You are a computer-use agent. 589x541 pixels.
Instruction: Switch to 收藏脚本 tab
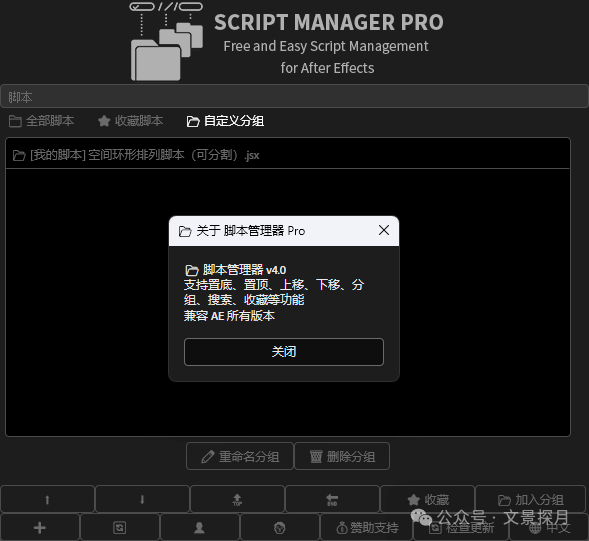(x=130, y=121)
